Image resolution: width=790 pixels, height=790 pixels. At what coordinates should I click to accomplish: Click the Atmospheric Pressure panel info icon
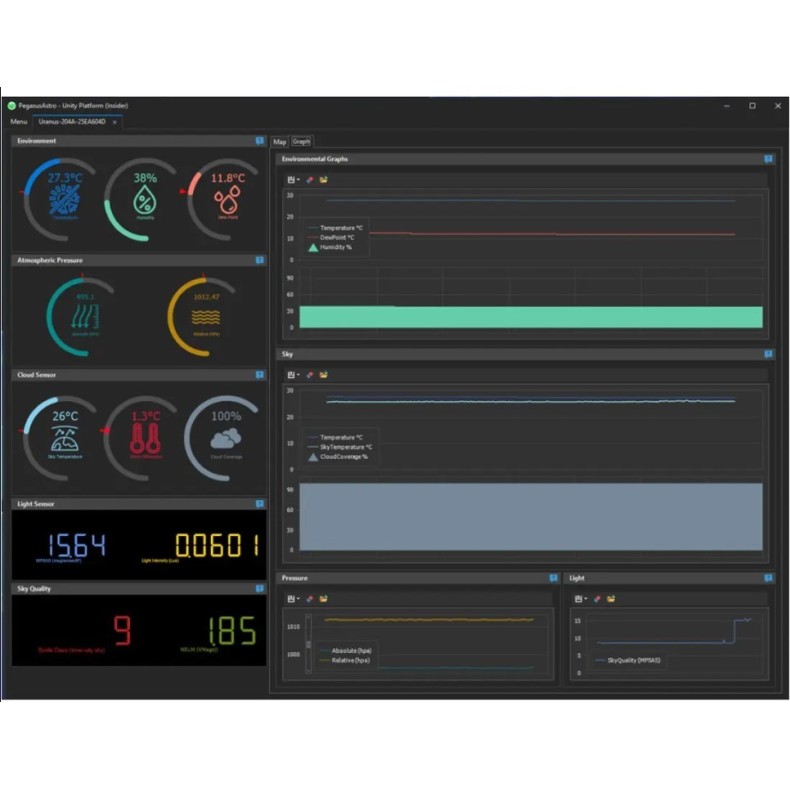tap(260, 260)
